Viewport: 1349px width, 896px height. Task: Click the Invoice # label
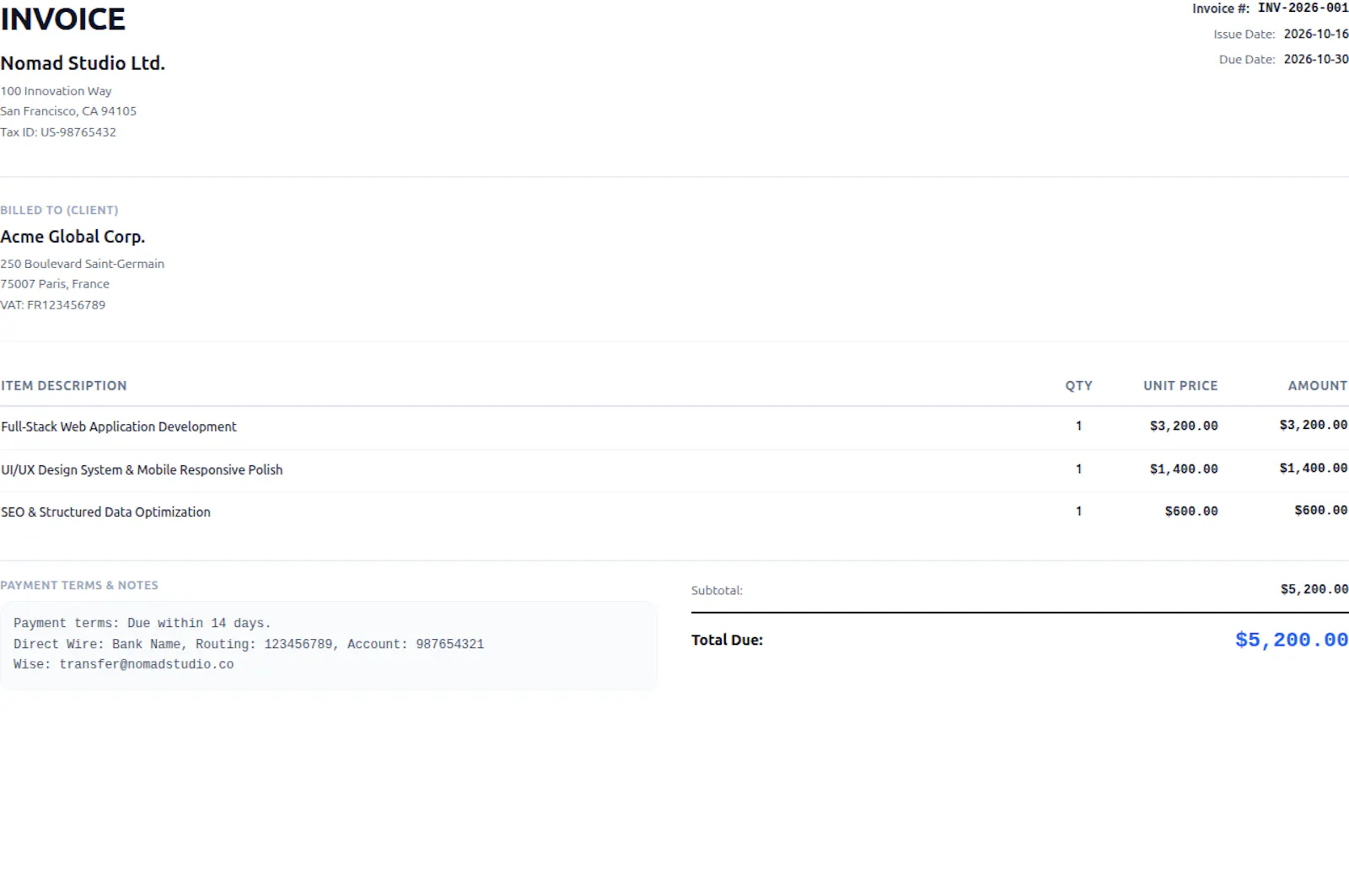[1221, 8]
